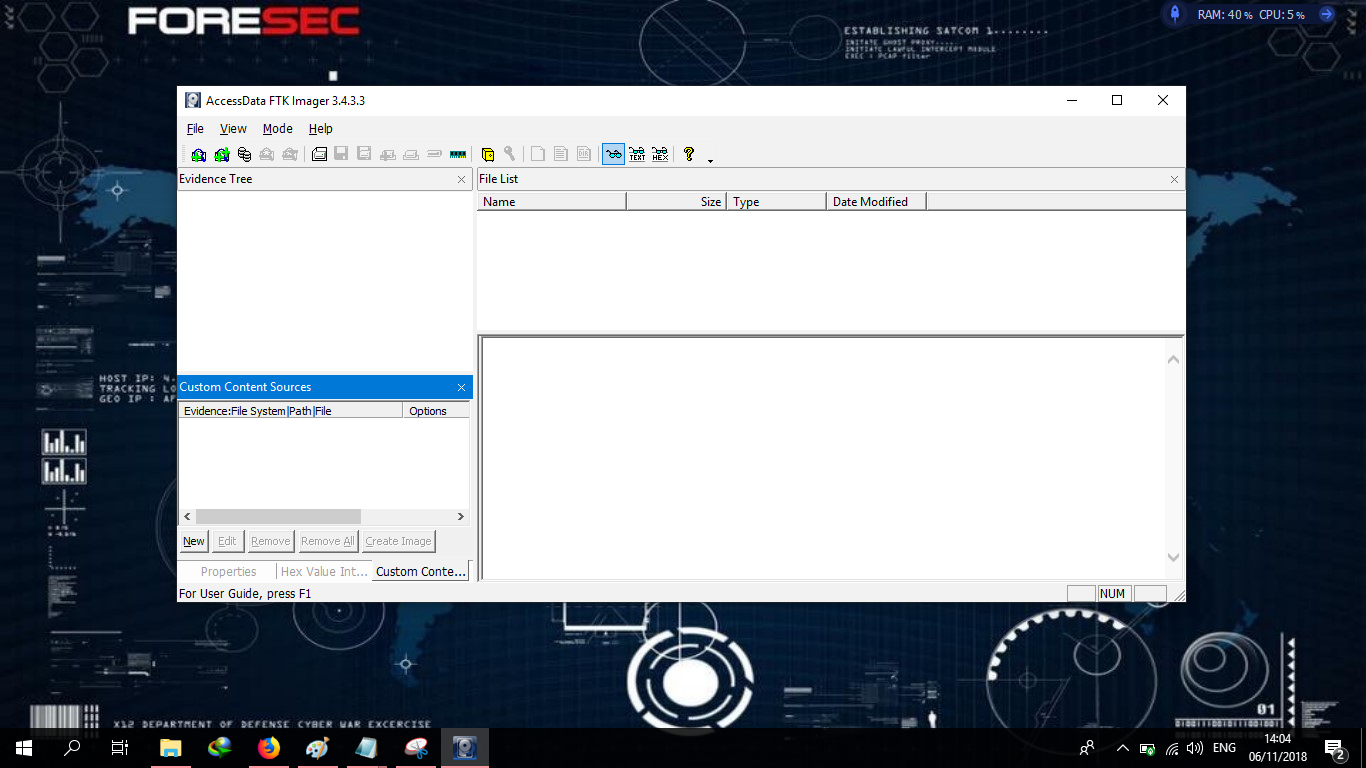Select the Custom Content Sources tab

[421, 571]
